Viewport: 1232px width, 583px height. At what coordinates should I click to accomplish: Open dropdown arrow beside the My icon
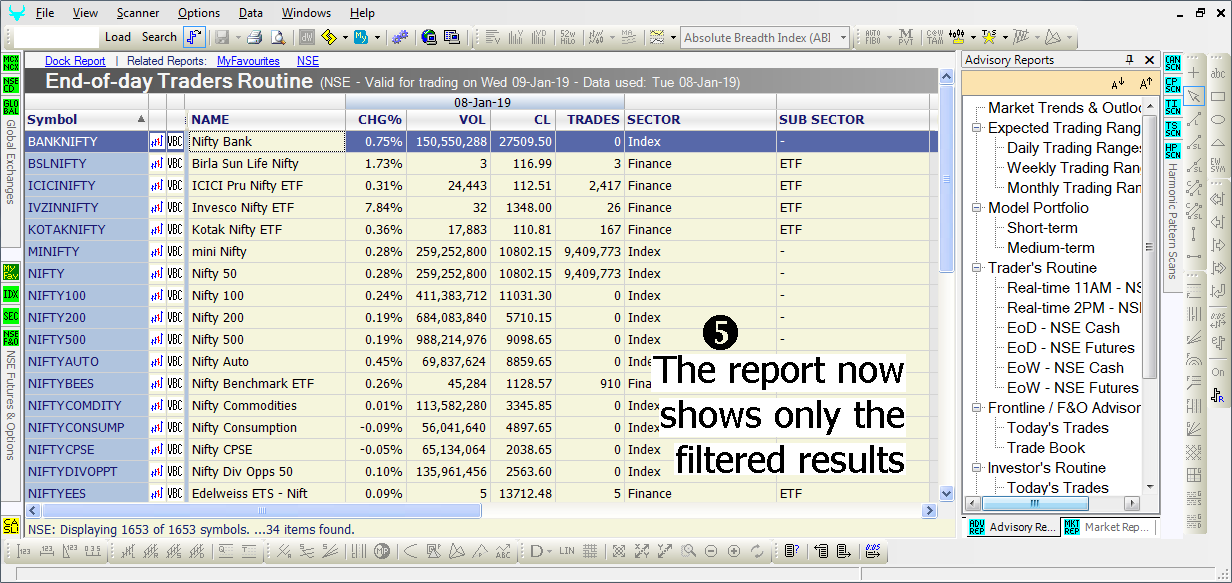point(377,38)
